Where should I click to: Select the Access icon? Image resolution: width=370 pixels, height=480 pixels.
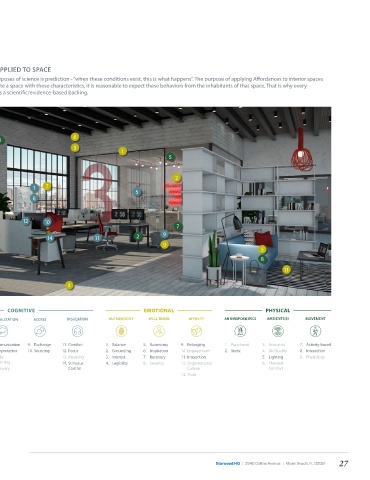coord(40,331)
